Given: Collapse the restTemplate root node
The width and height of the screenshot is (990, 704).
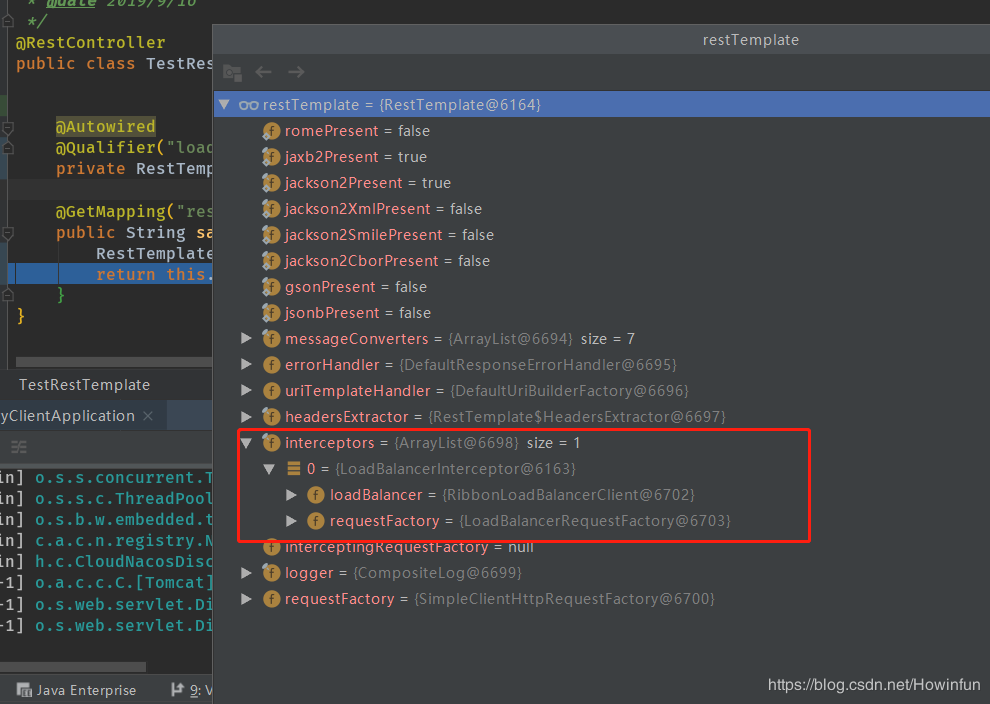Looking at the screenshot, I should pos(224,105).
